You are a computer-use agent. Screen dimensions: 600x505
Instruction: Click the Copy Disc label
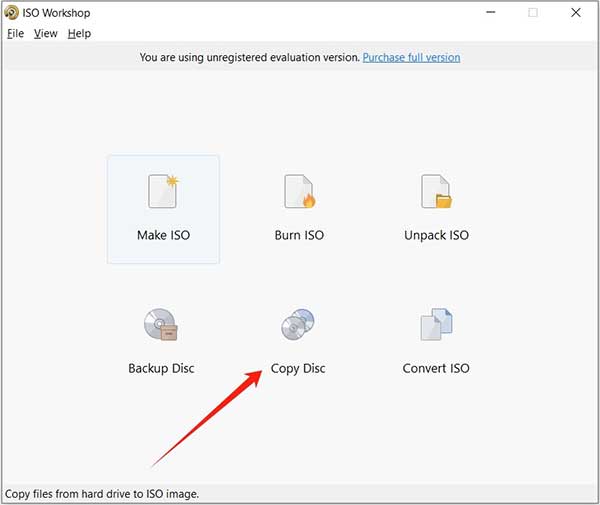pyautogui.click(x=298, y=368)
